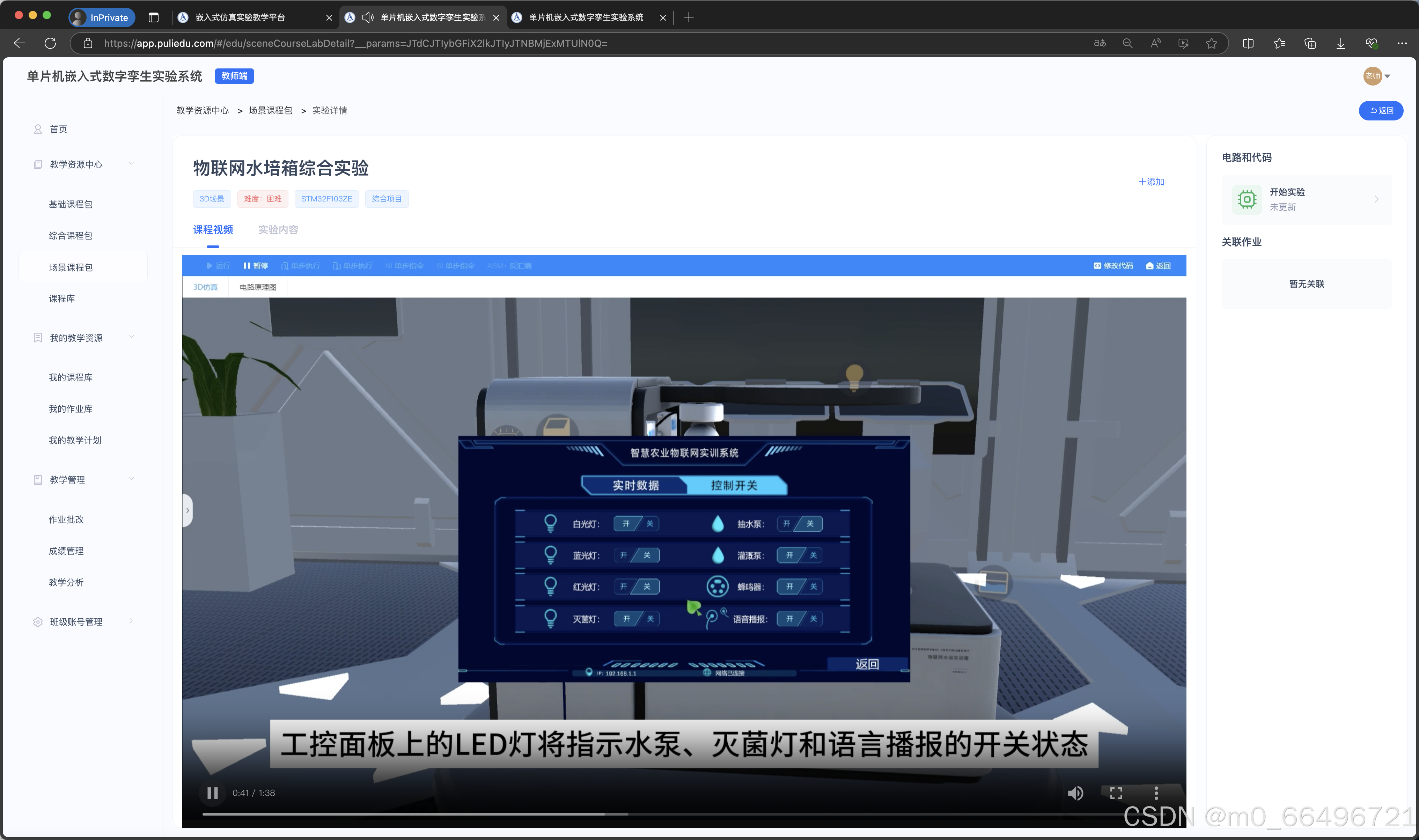This screenshot has width=1419, height=840.
Task: Click the browser refresh icon
Action: (x=50, y=43)
